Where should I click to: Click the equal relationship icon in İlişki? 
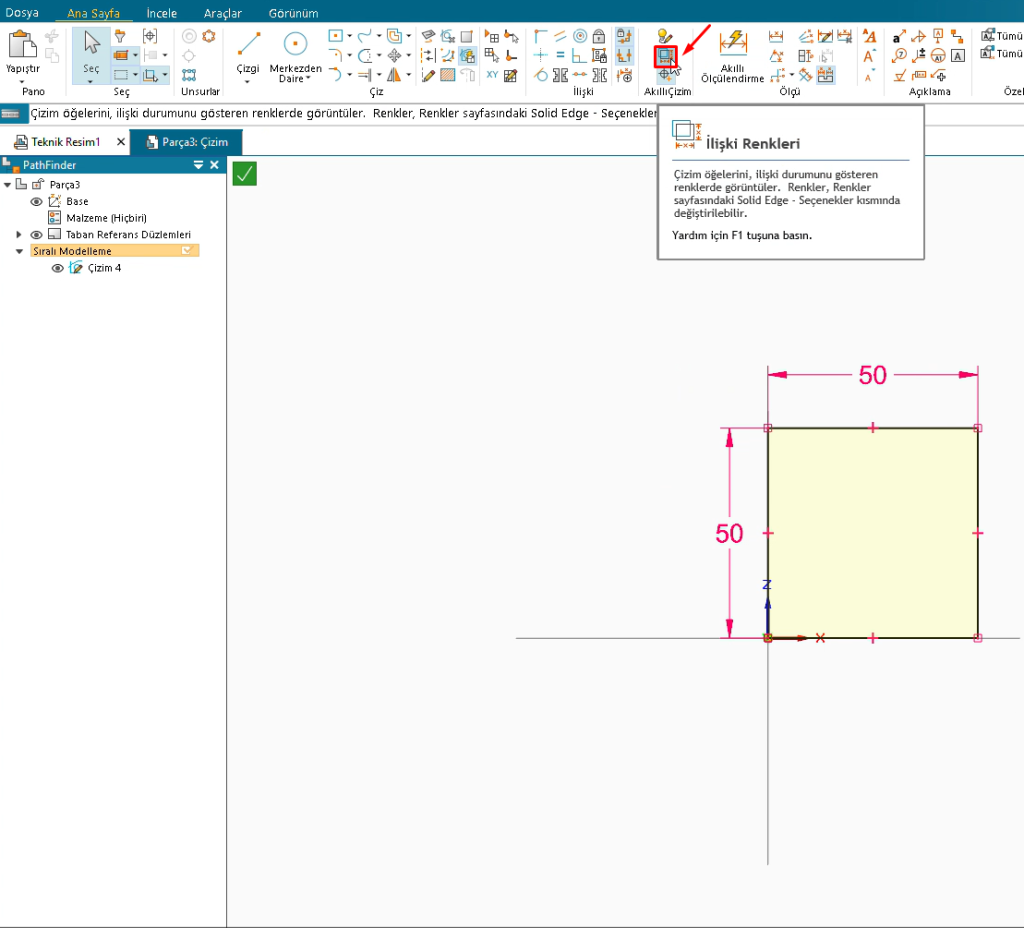pos(560,55)
